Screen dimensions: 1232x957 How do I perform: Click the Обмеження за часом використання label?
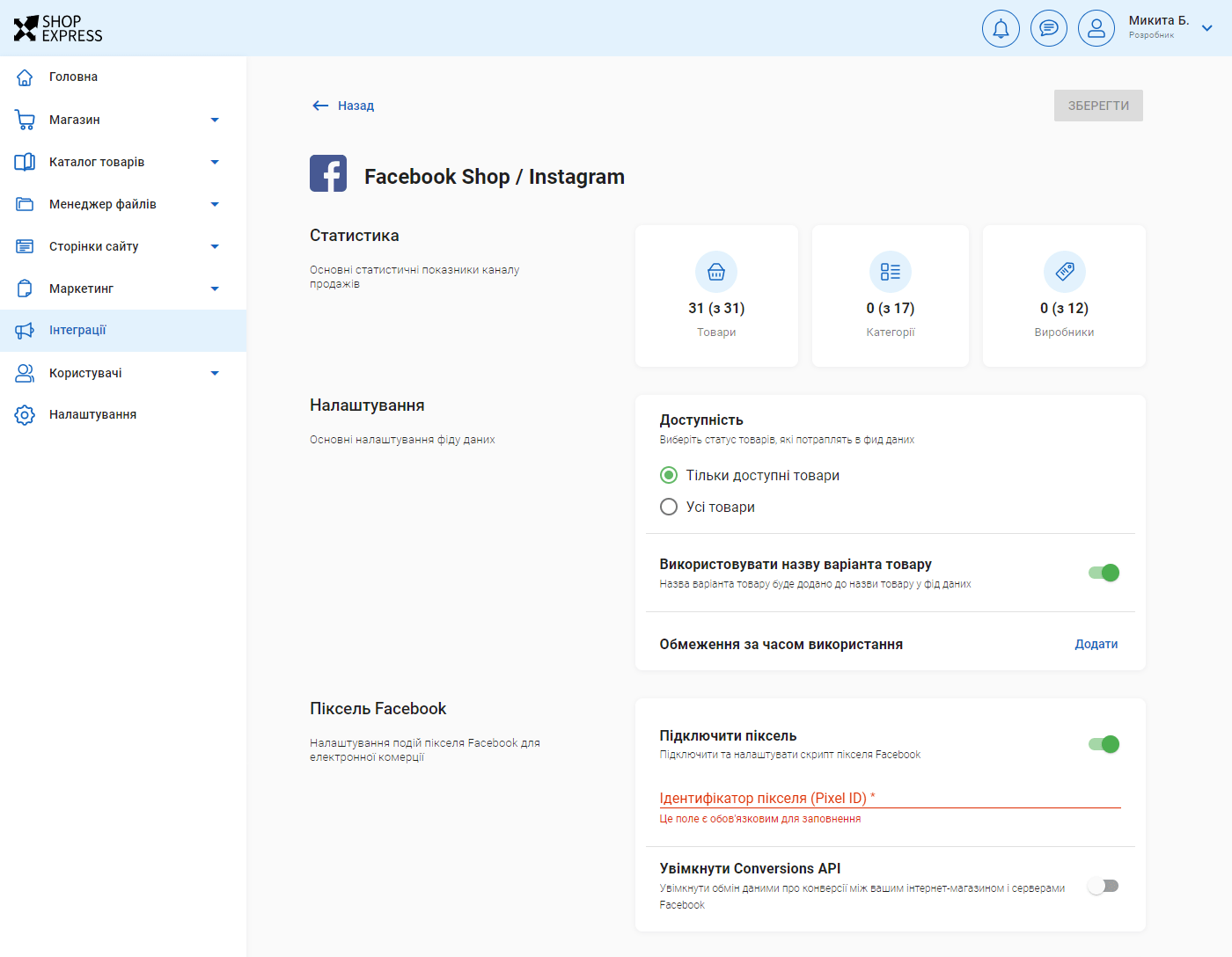coord(781,644)
